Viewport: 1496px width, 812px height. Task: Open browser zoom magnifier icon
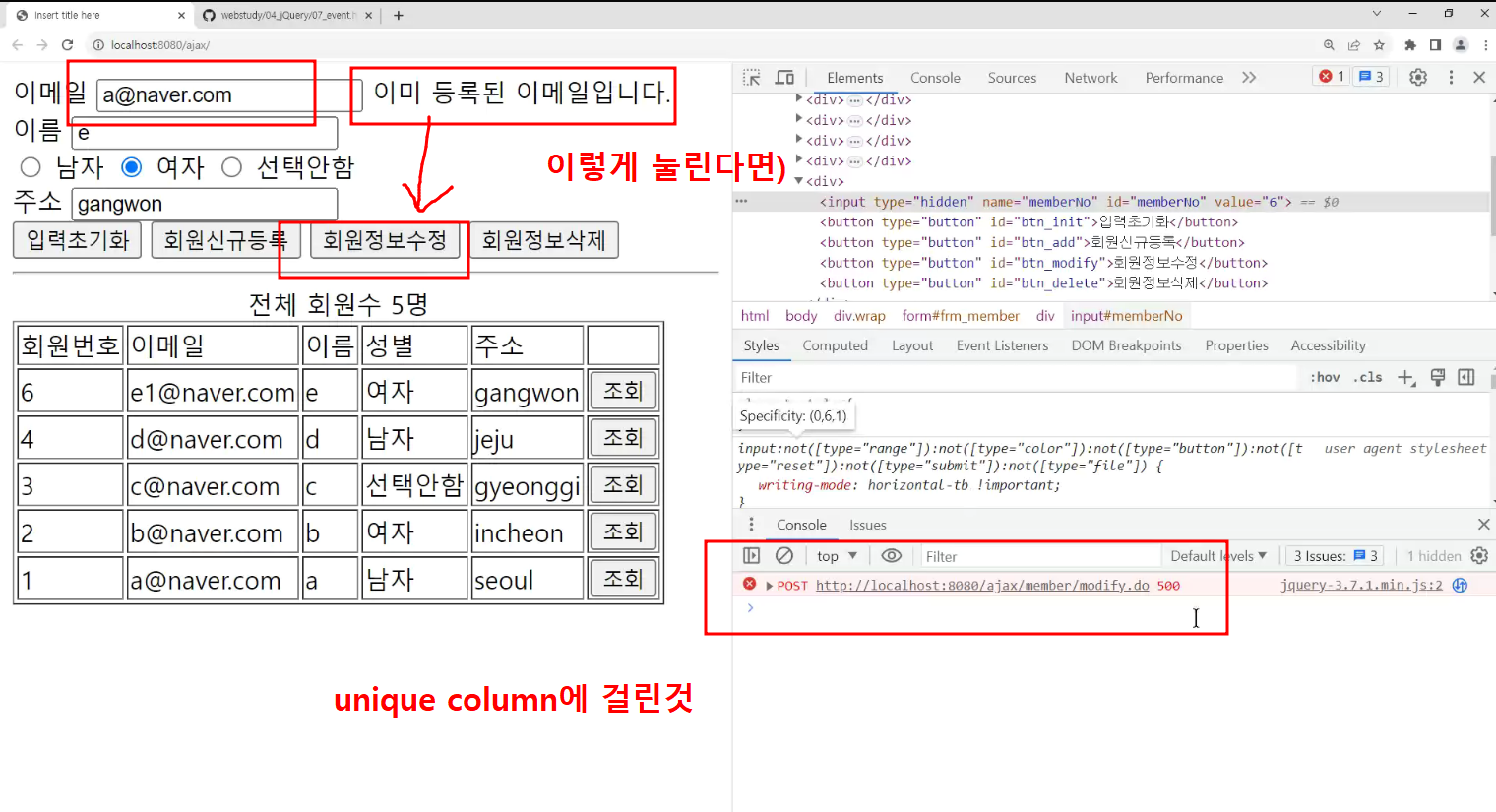pos(1329,44)
